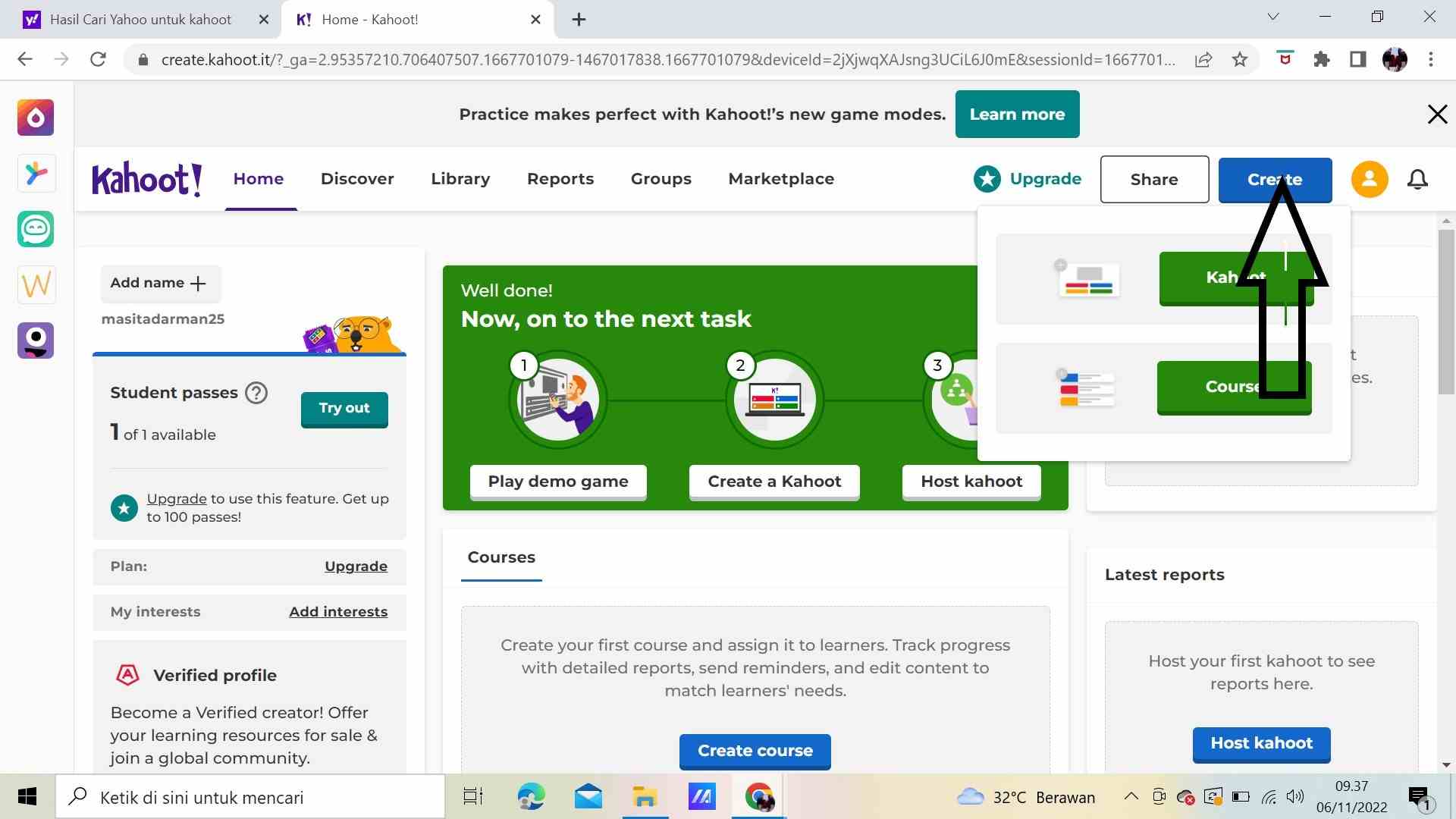Open the notifications bell
The width and height of the screenshot is (1456, 819).
click(x=1417, y=180)
